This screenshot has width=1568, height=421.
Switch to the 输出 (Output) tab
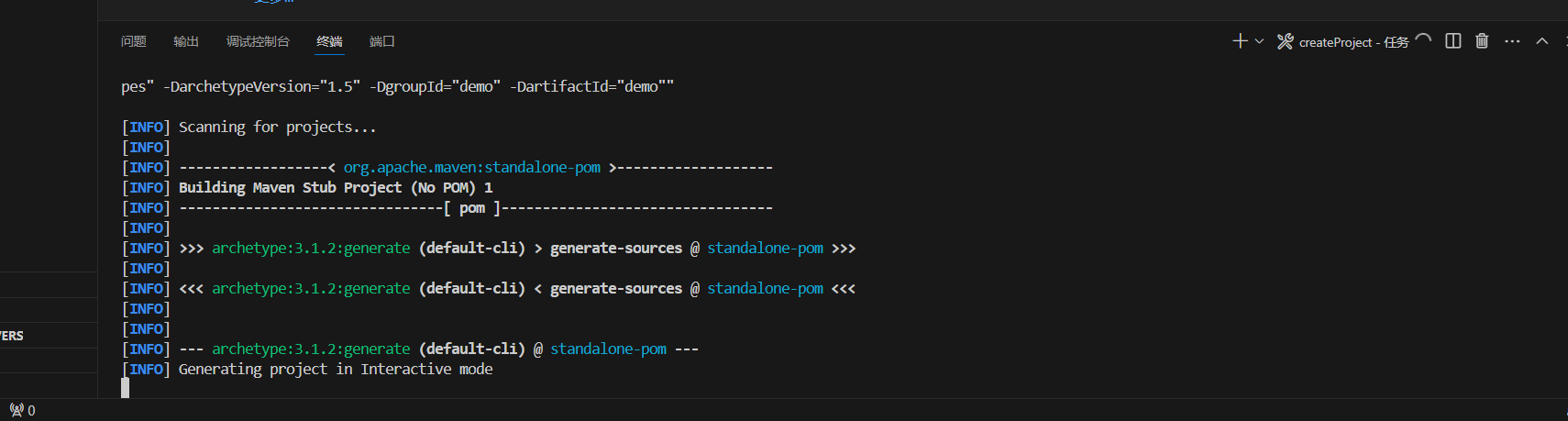[186, 41]
